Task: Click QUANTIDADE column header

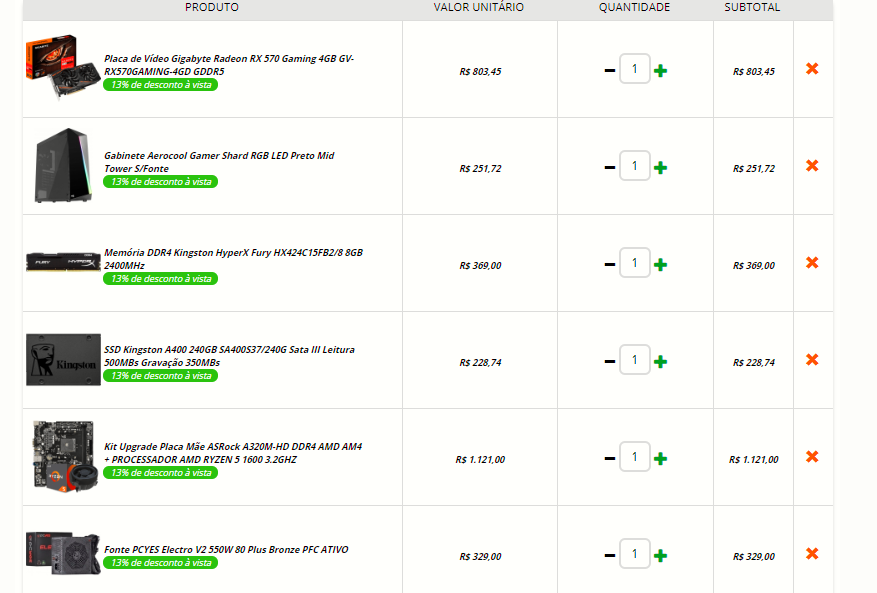Action: pyautogui.click(x=634, y=7)
